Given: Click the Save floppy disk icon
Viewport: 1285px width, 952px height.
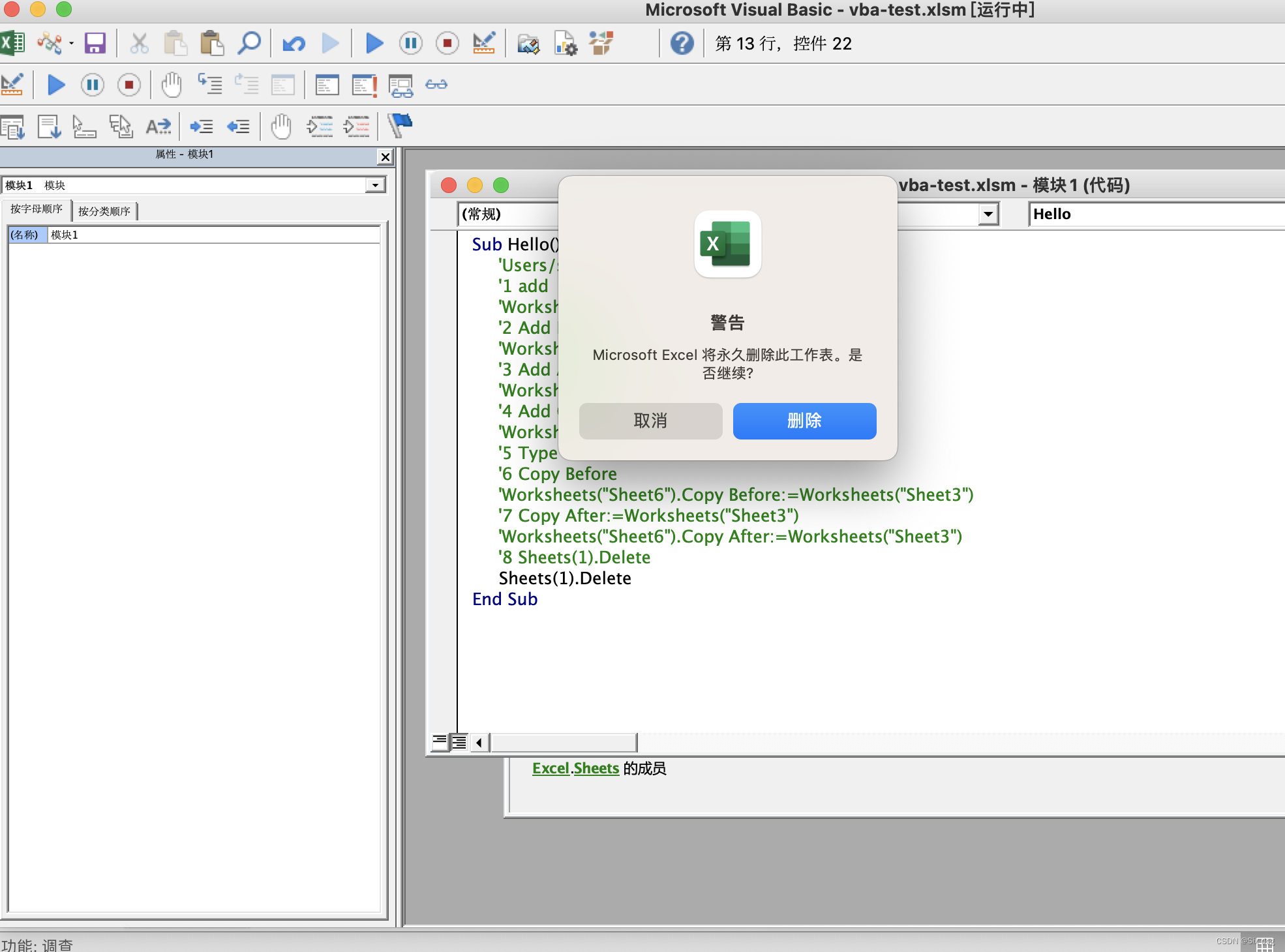Looking at the screenshot, I should tap(95, 44).
